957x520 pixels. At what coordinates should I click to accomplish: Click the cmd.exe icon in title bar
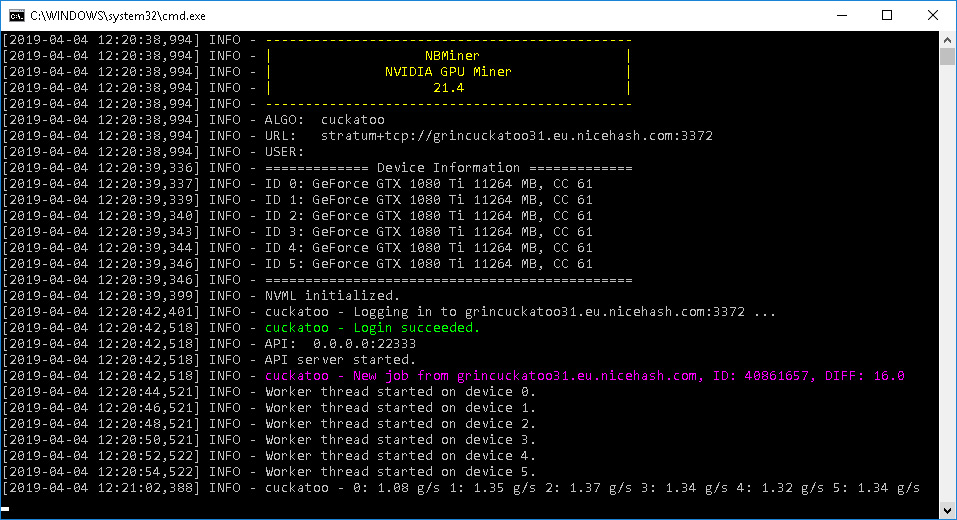click(15, 15)
